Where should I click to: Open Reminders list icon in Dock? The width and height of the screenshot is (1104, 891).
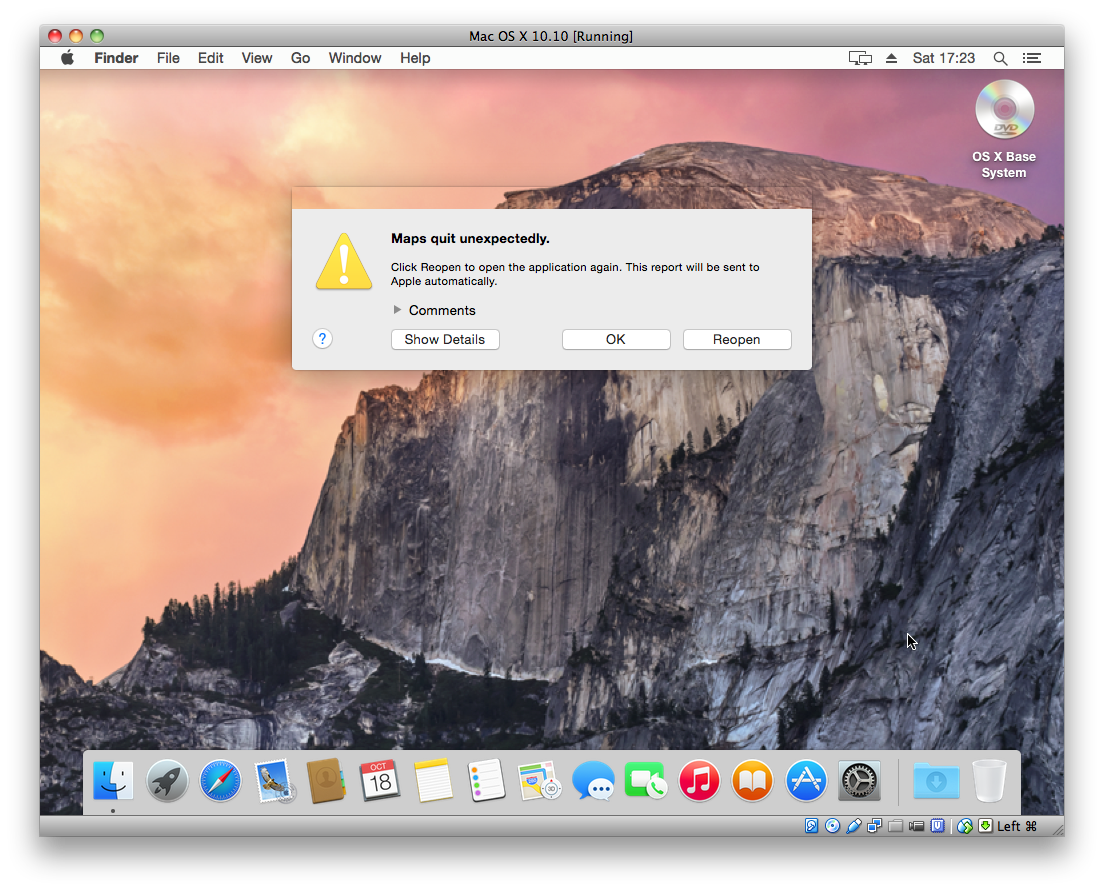[x=487, y=780]
